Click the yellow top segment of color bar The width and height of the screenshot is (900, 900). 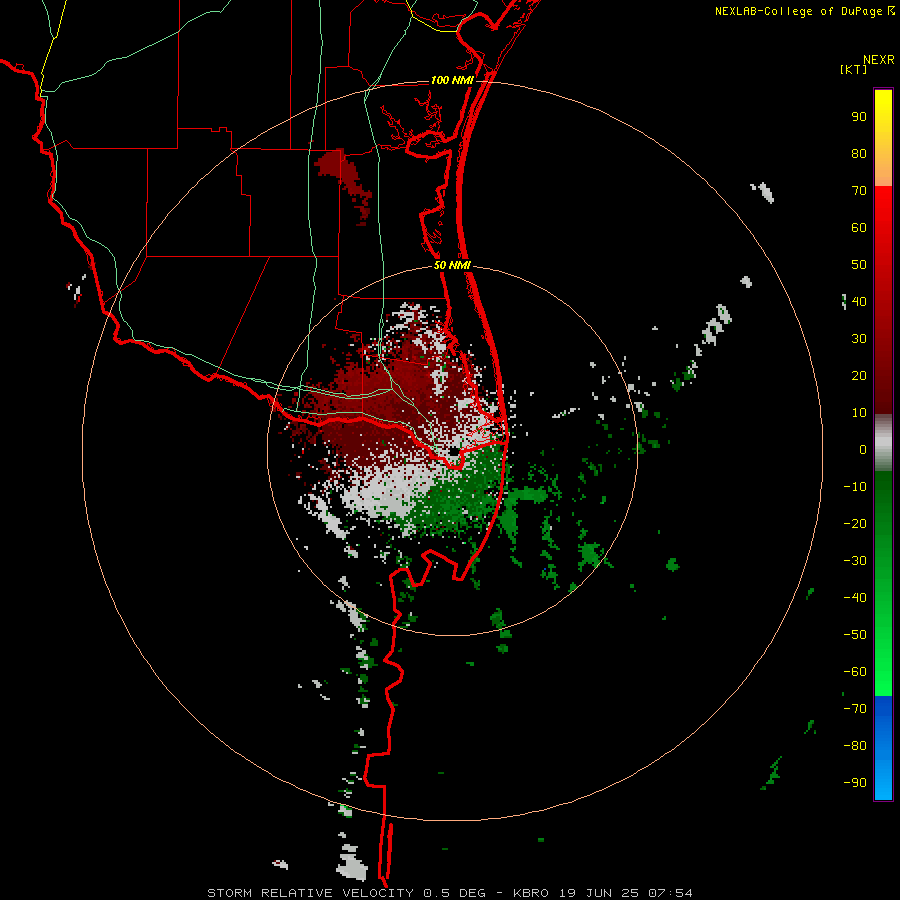click(x=883, y=138)
